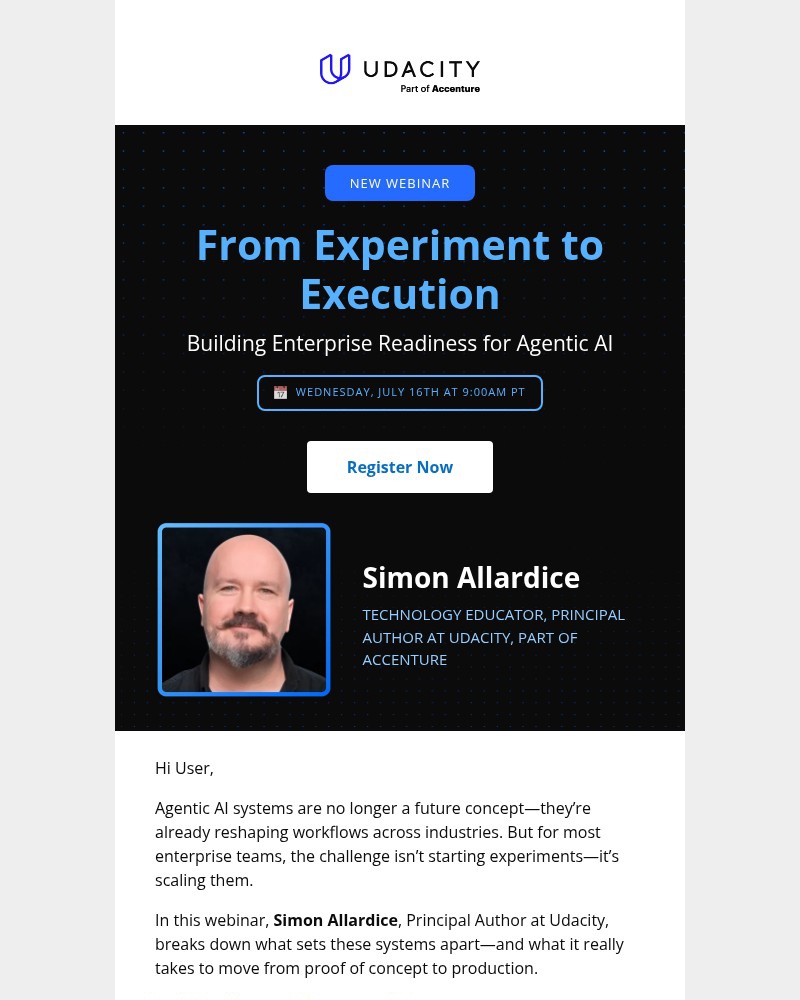The image size is (800, 1000).
Task: Click the Register Now button
Action: [399, 467]
